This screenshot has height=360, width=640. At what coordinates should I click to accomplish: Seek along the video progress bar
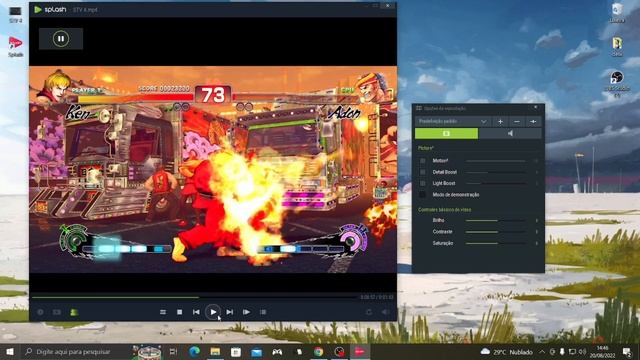194,297
